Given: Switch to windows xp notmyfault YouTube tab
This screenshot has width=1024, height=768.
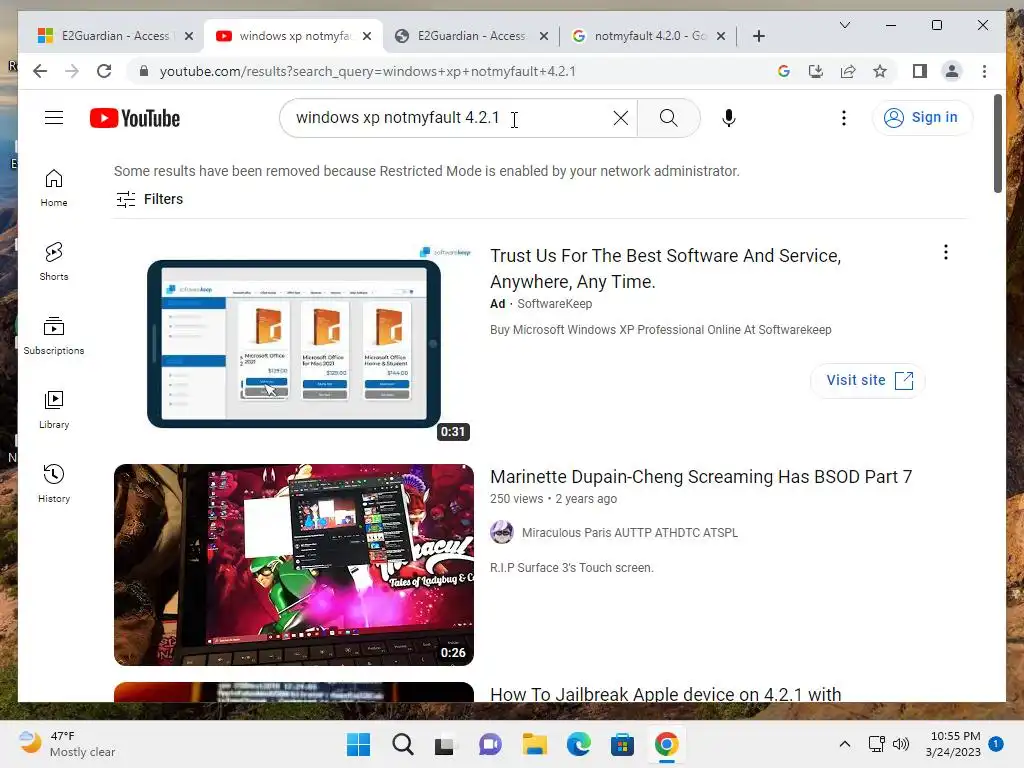Looking at the screenshot, I should click(x=294, y=36).
